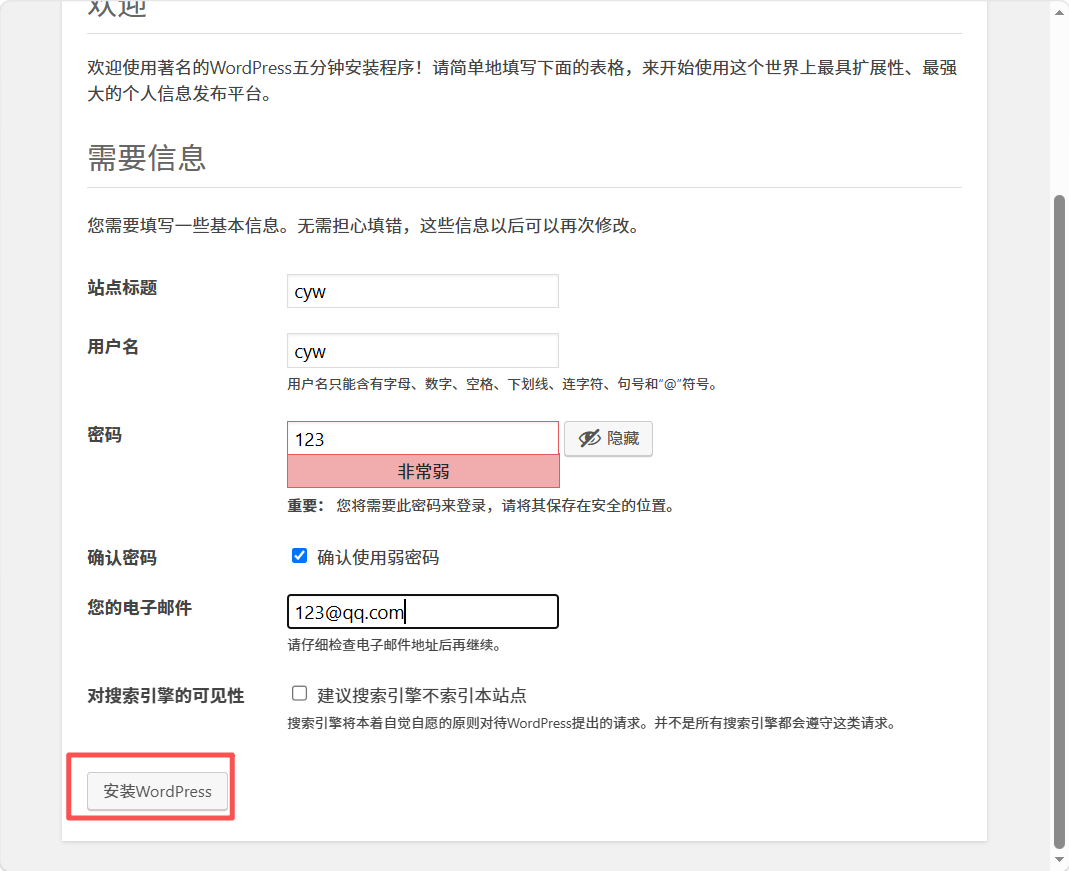Click the 您需要填写一些基本信息 paragraph
The height and width of the screenshot is (871, 1069).
pos(365,226)
